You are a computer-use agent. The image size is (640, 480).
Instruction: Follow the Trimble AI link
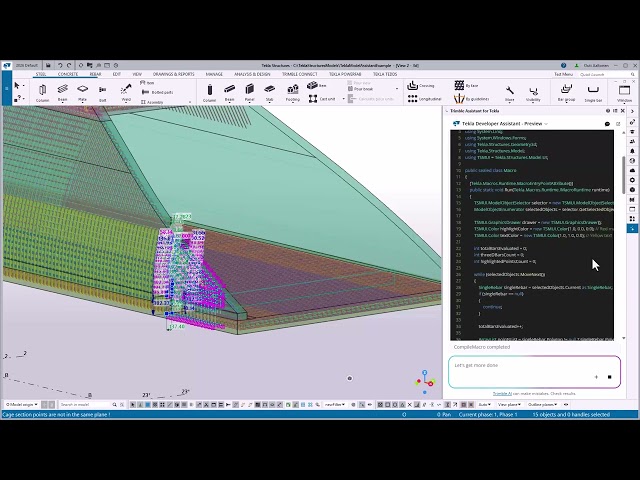point(502,393)
